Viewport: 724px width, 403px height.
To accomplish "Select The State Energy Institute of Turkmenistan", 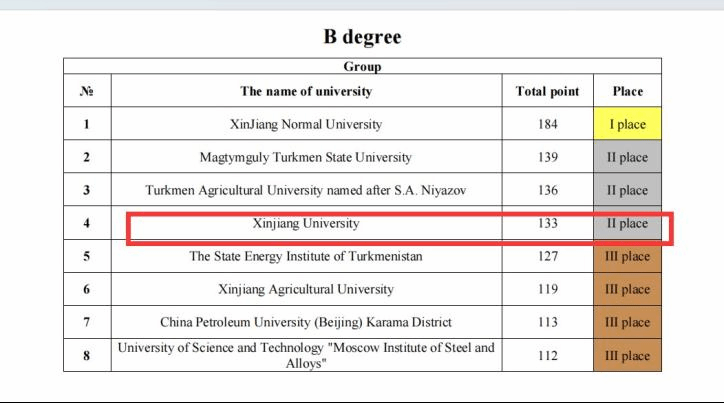I will tap(306, 256).
